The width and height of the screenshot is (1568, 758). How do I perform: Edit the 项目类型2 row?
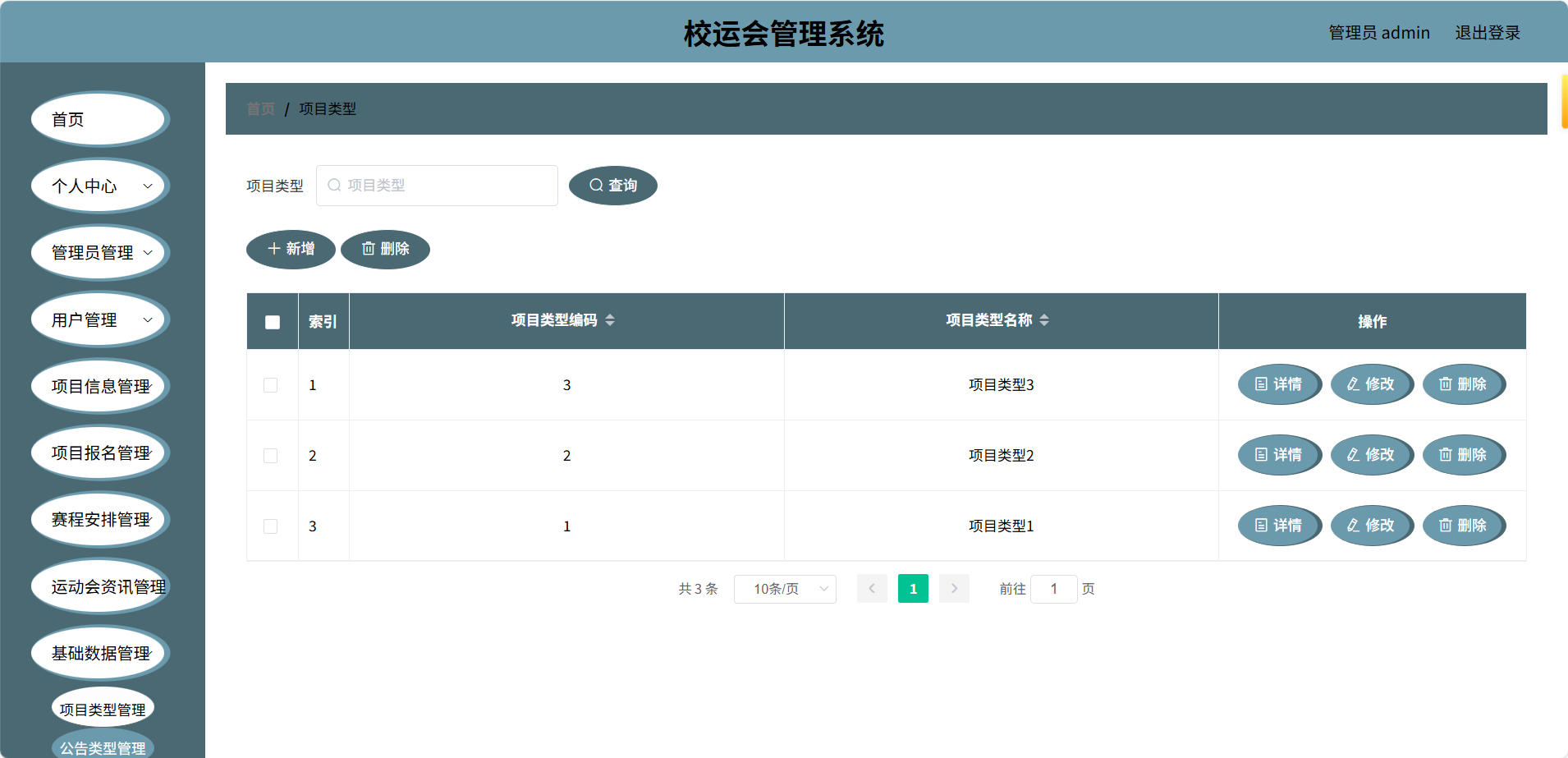coord(1371,455)
